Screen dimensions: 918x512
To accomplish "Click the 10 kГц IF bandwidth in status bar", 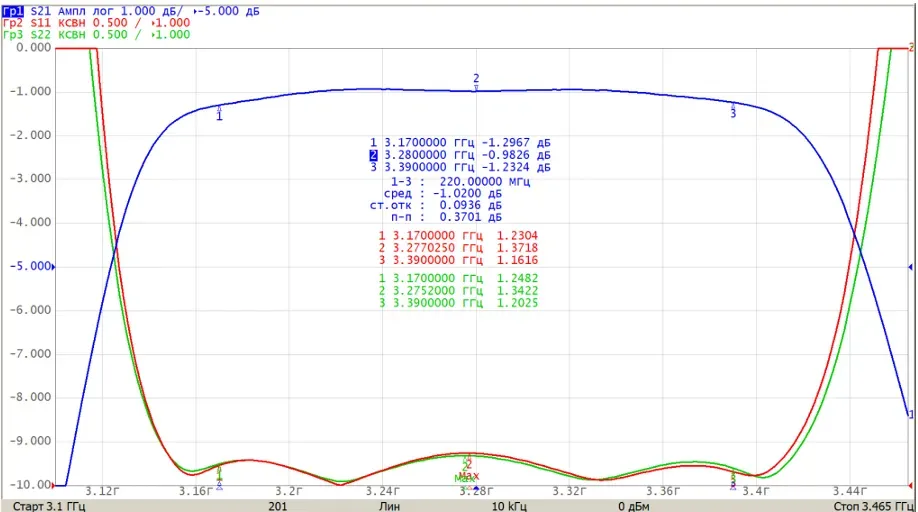I will point(509,506).
